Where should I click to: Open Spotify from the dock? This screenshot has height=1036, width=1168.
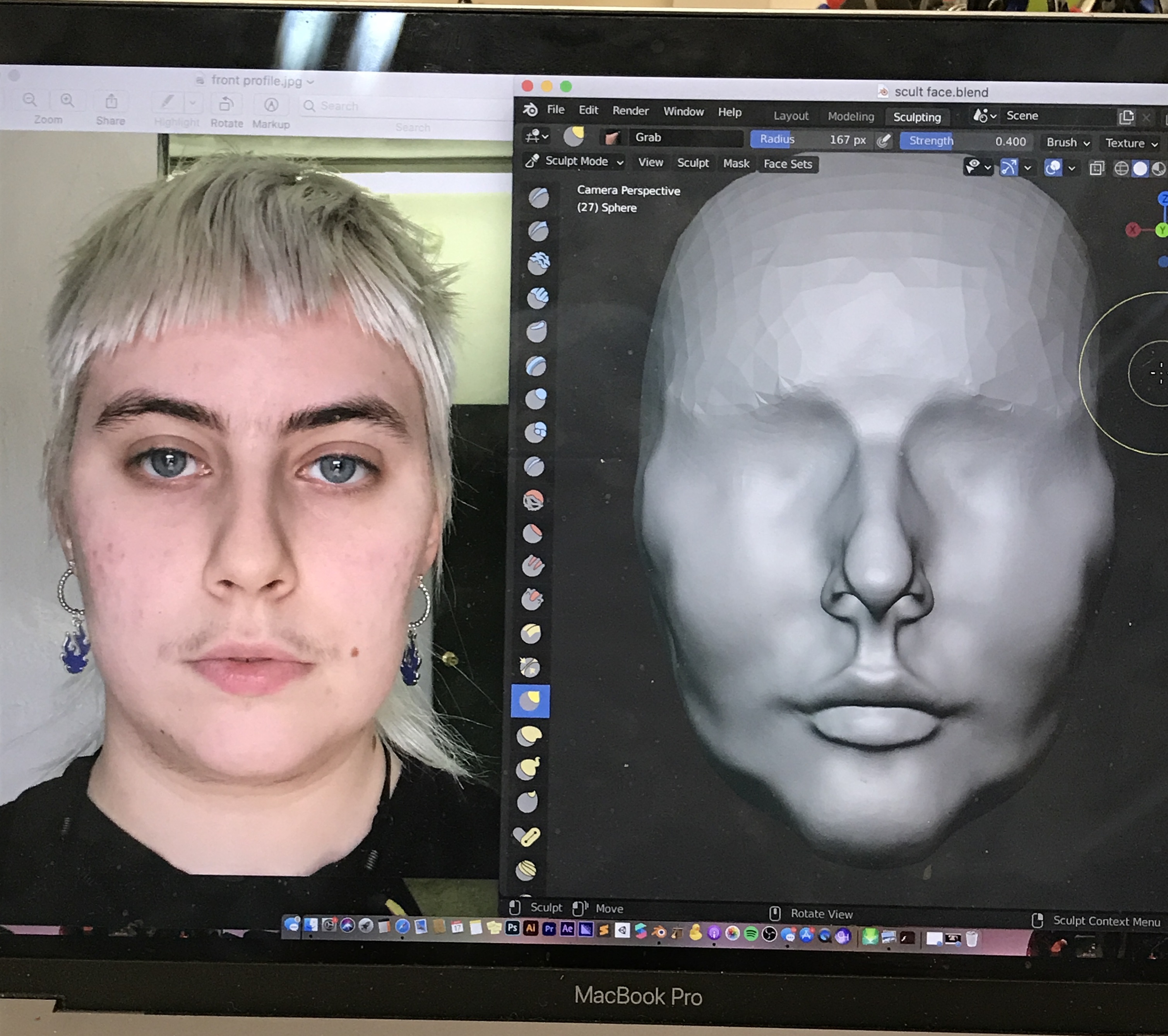point(751,934)
